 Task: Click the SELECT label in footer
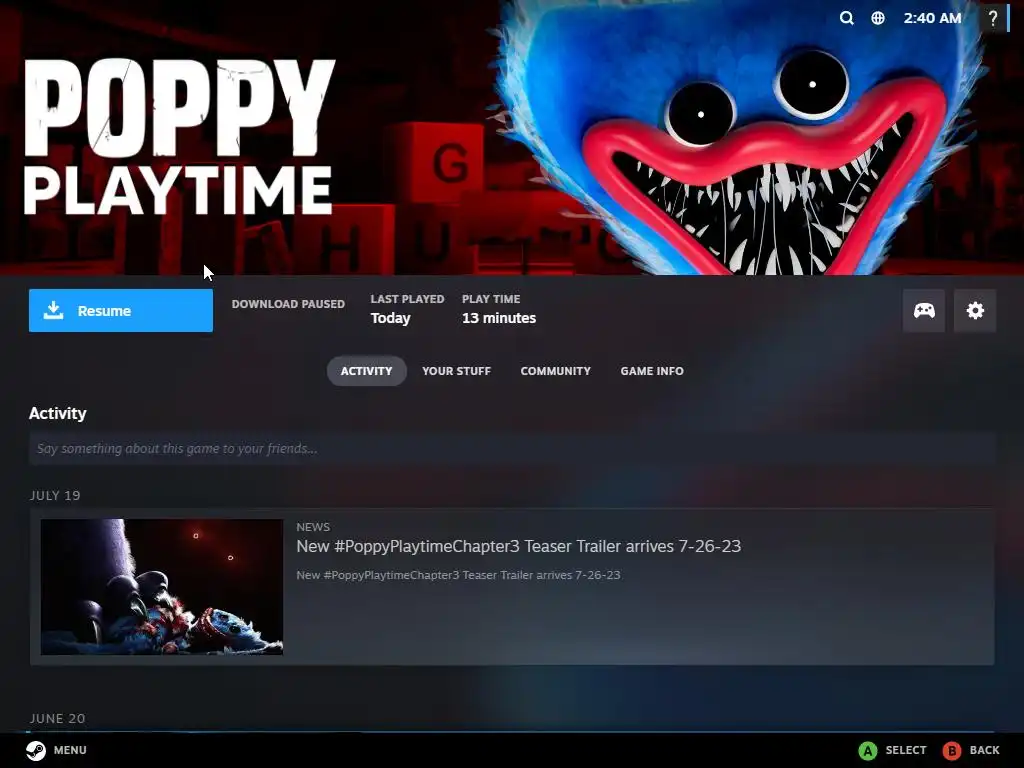[906, 750]
